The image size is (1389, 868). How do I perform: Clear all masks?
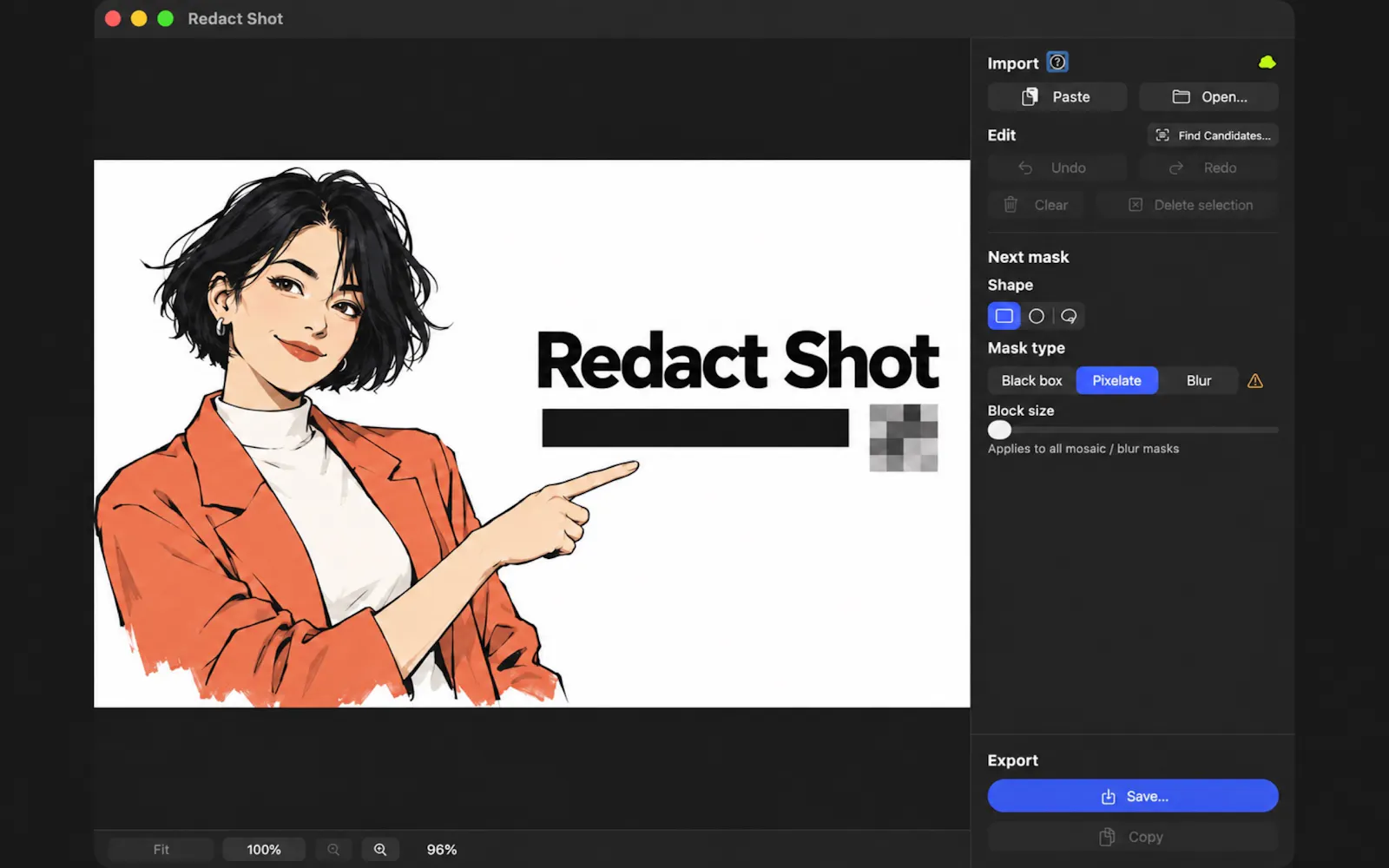pyautogui.click(x=1037, y=205)
